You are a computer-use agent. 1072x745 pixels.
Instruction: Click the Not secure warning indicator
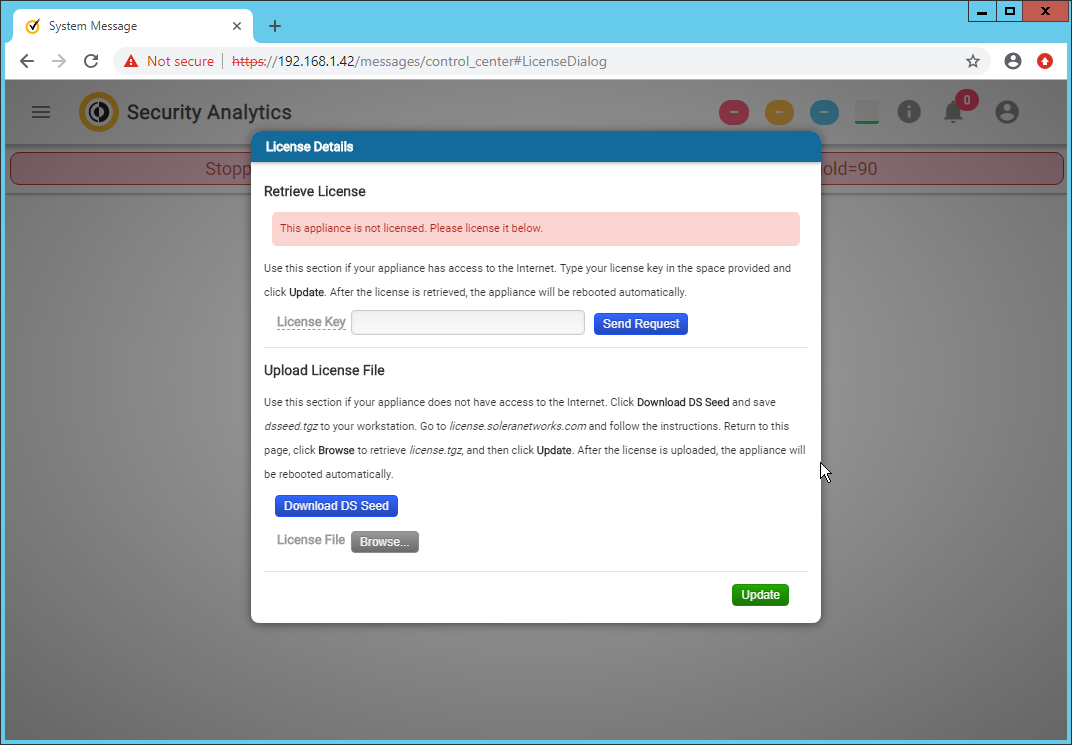(x=169, y=61)
